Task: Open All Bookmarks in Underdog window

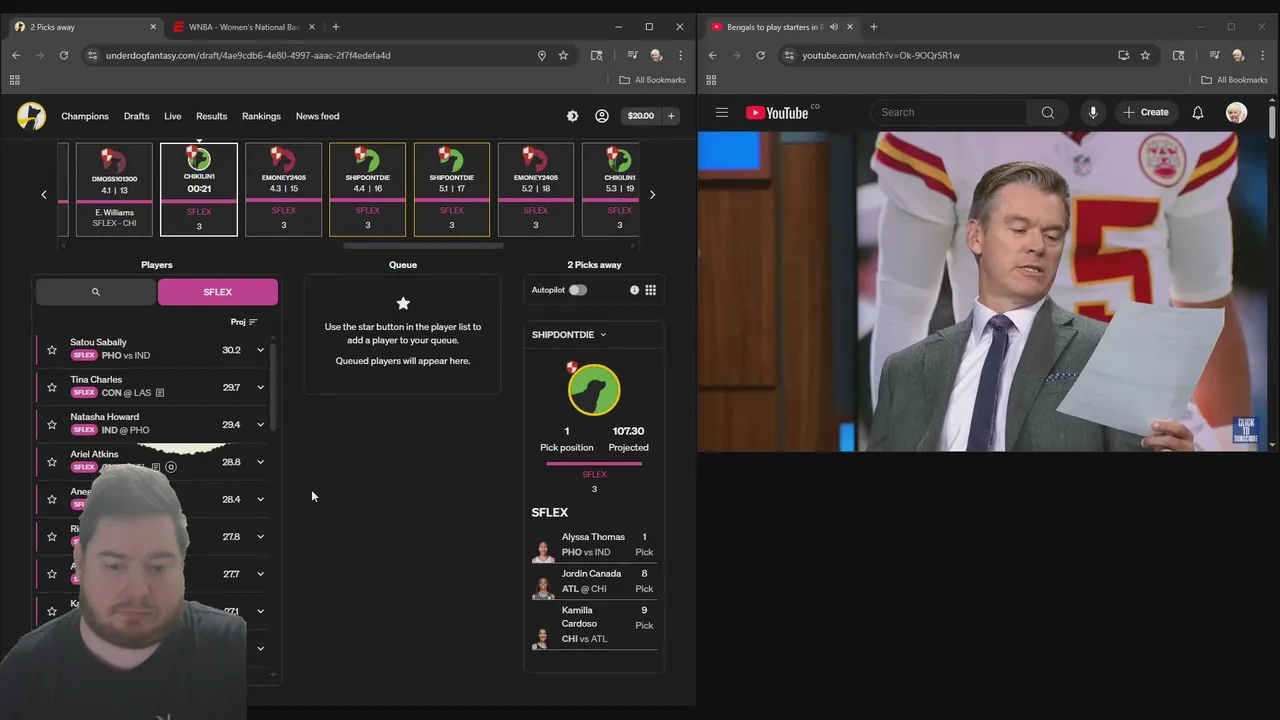Action: (x=653, y=80)
